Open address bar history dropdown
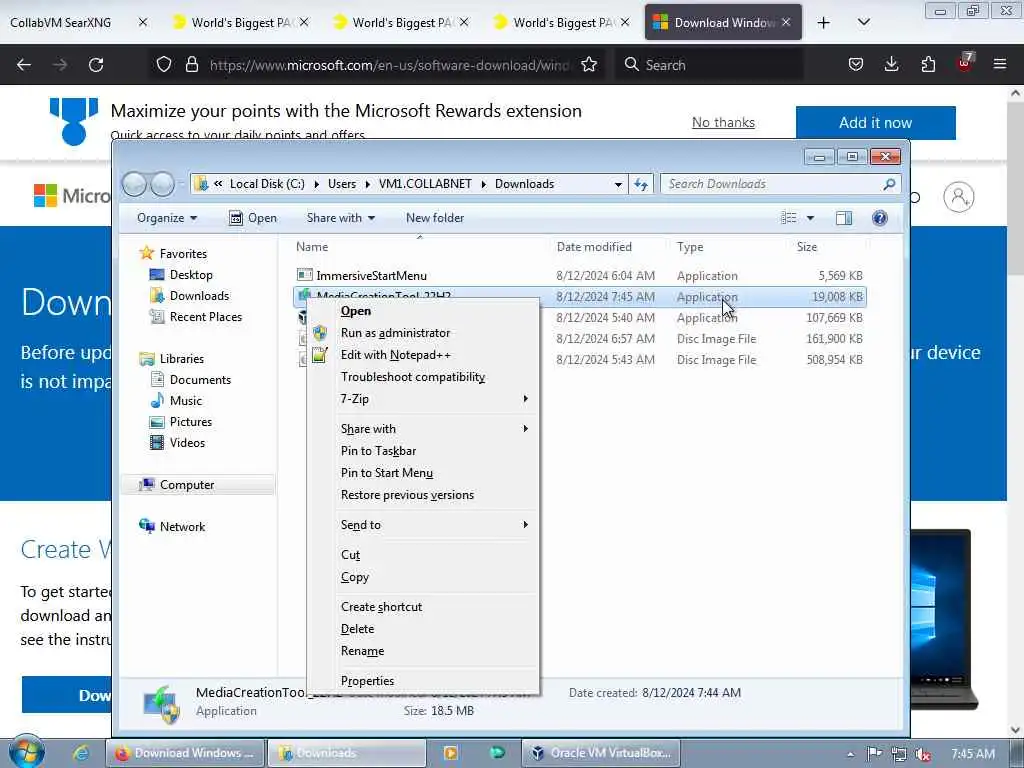 pos(618,184)
